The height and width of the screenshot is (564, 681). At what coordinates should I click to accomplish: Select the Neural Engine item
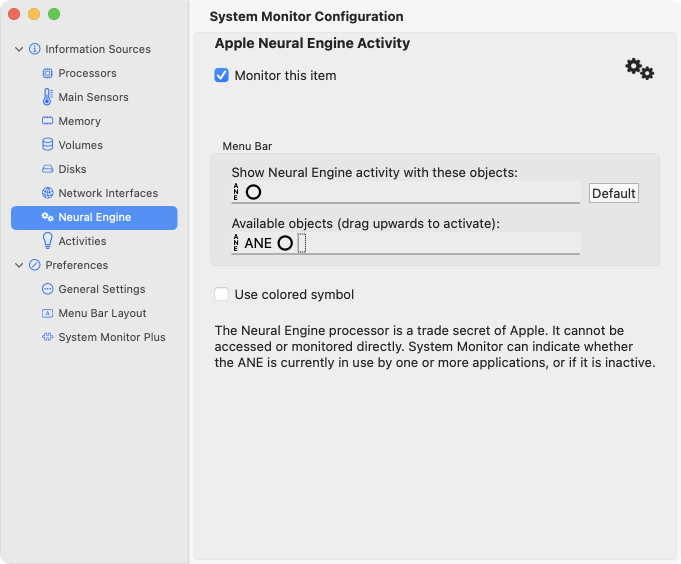(94, 218)
